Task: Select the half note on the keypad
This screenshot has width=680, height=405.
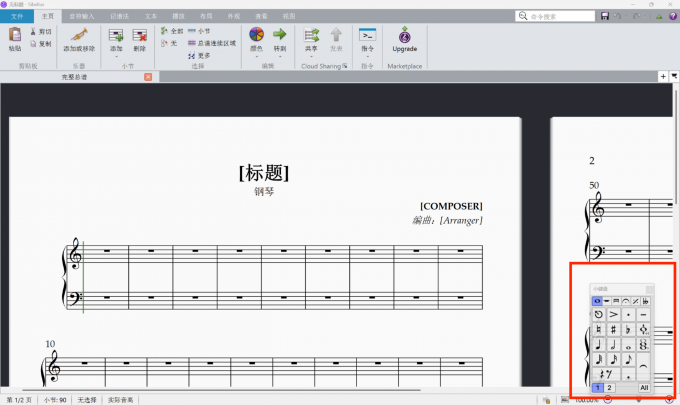Action: pyautogui.click(x=614, y=344)
